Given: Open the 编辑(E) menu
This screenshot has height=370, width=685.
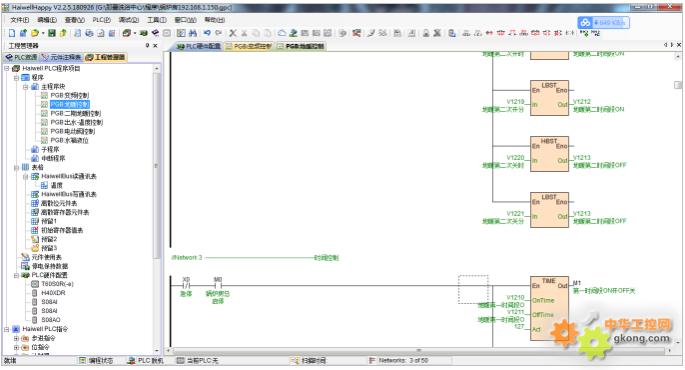Looking at the screenshot, I should 47,20.
